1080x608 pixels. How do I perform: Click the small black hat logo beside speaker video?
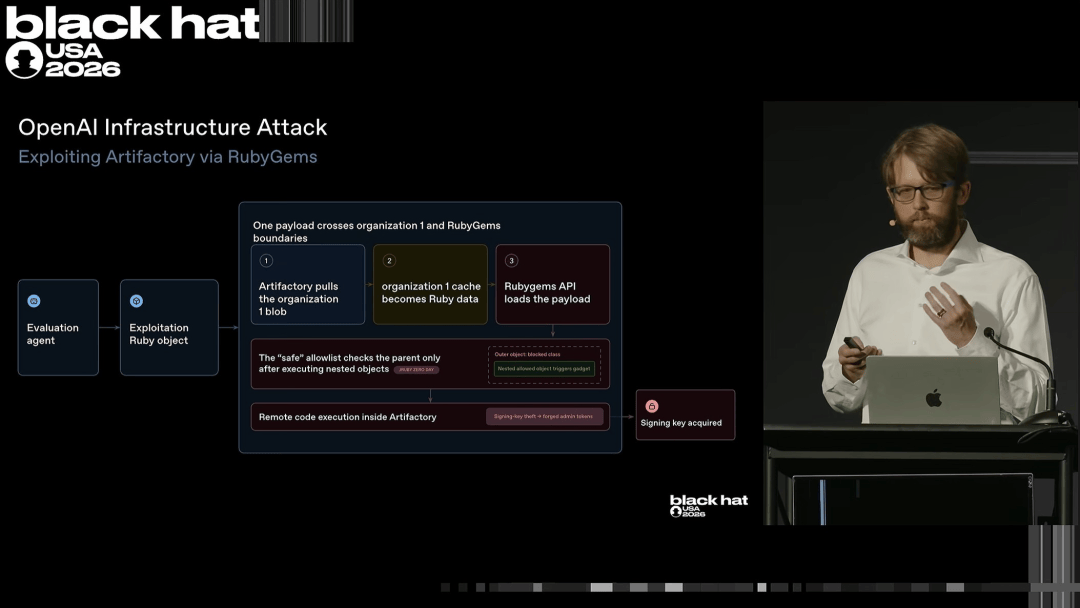point(708,505)
